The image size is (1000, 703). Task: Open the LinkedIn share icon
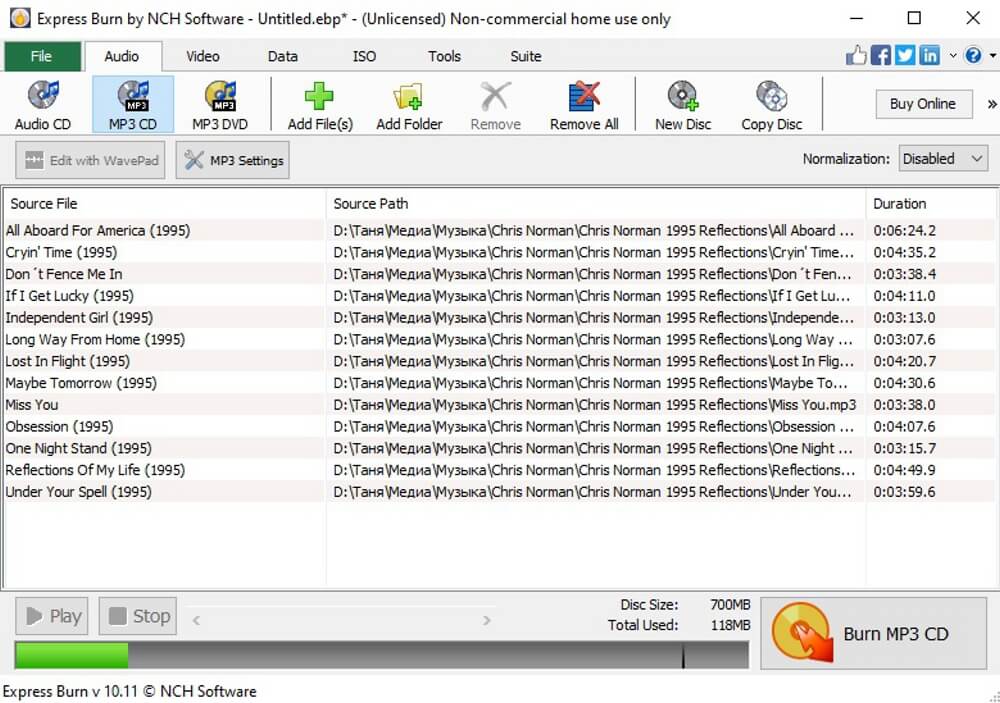[x=929, y=56]
